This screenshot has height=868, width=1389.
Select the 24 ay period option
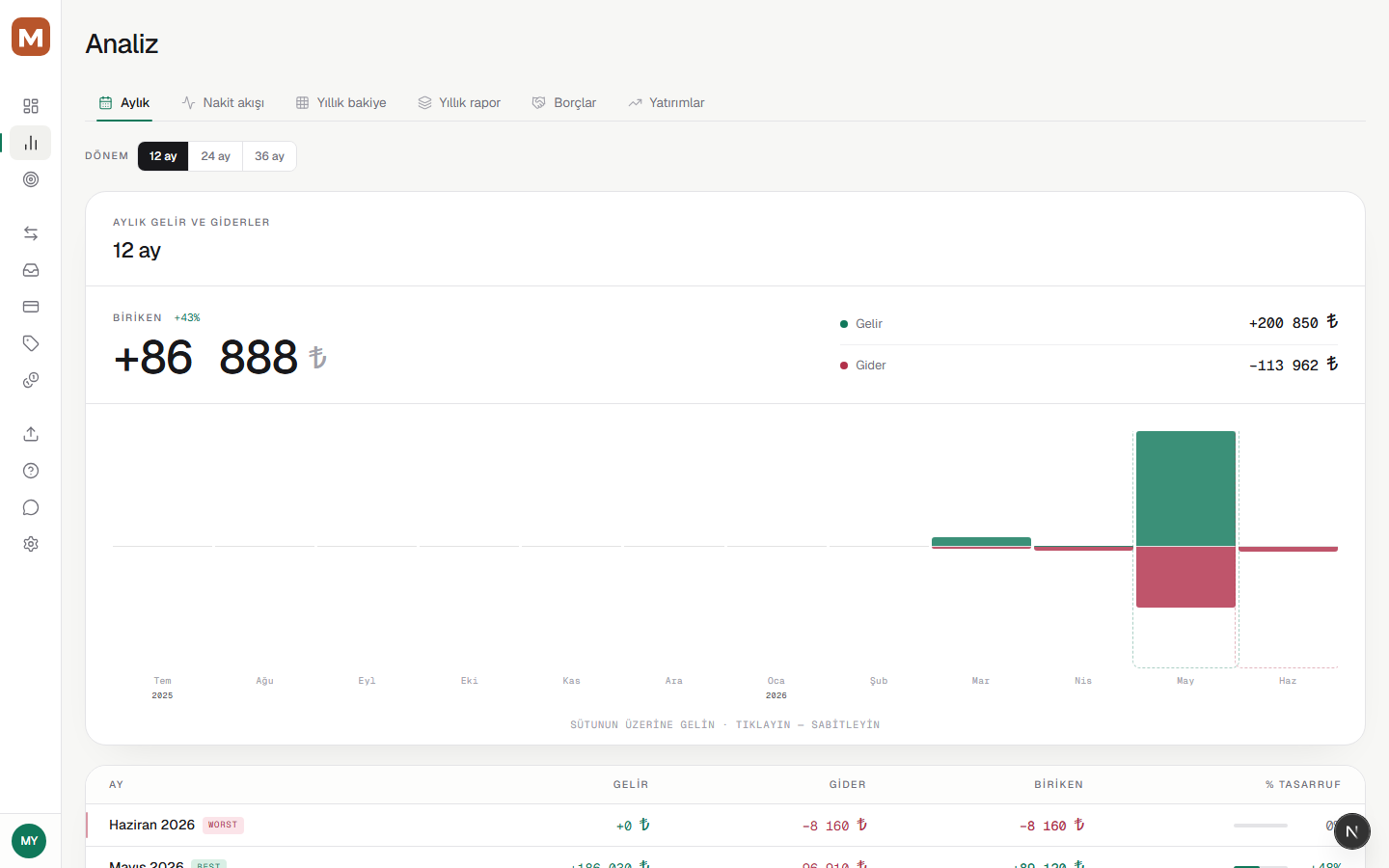click(215, 156)
